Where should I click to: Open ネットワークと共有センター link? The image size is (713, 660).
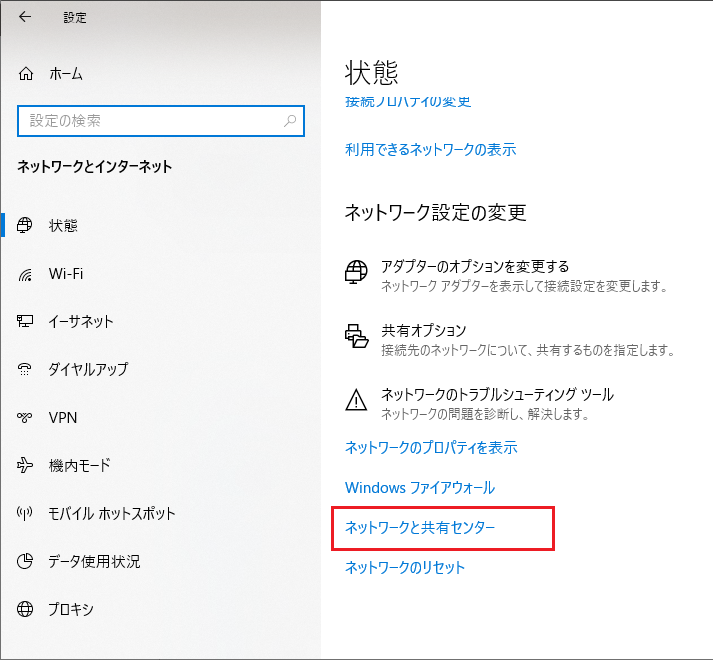tap(420, 527)
